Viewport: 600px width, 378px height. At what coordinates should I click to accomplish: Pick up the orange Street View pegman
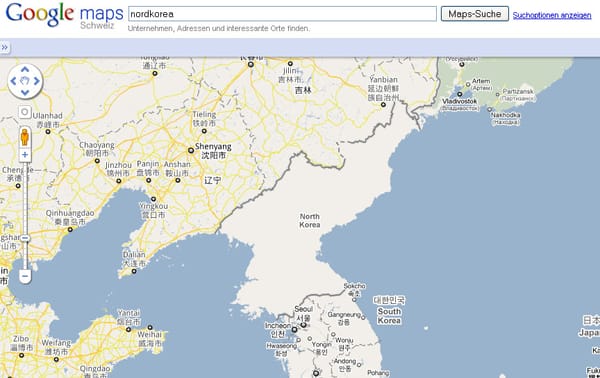(x=25, y=137)
